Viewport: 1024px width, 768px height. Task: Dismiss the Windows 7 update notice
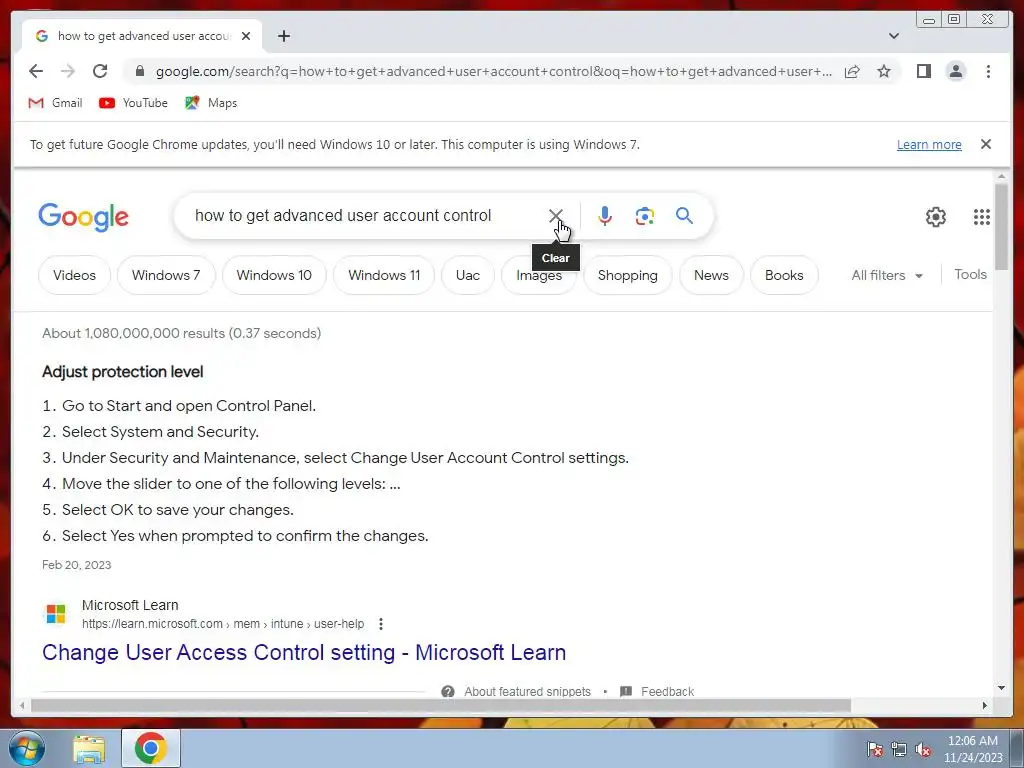point(985,144)
